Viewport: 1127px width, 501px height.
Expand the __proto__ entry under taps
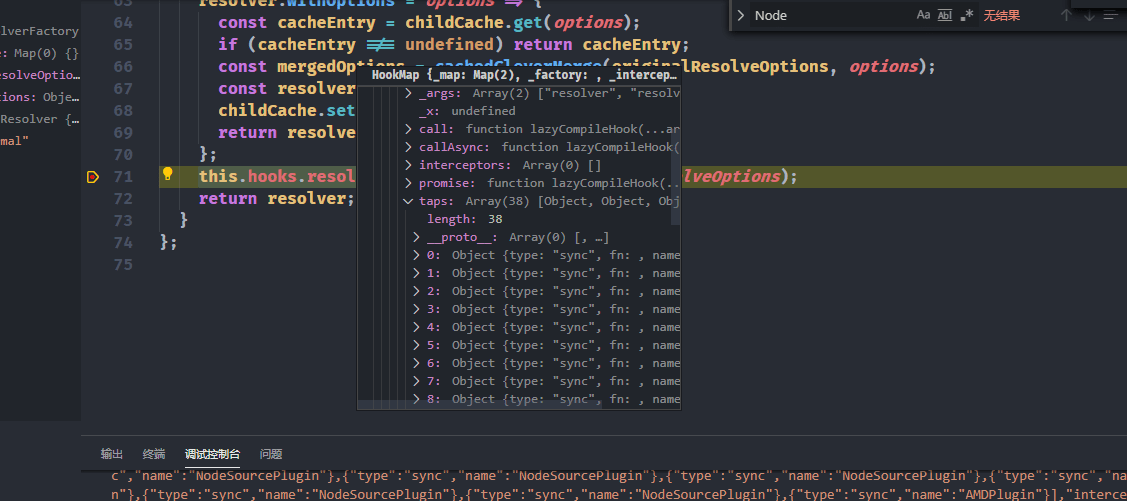417,237
